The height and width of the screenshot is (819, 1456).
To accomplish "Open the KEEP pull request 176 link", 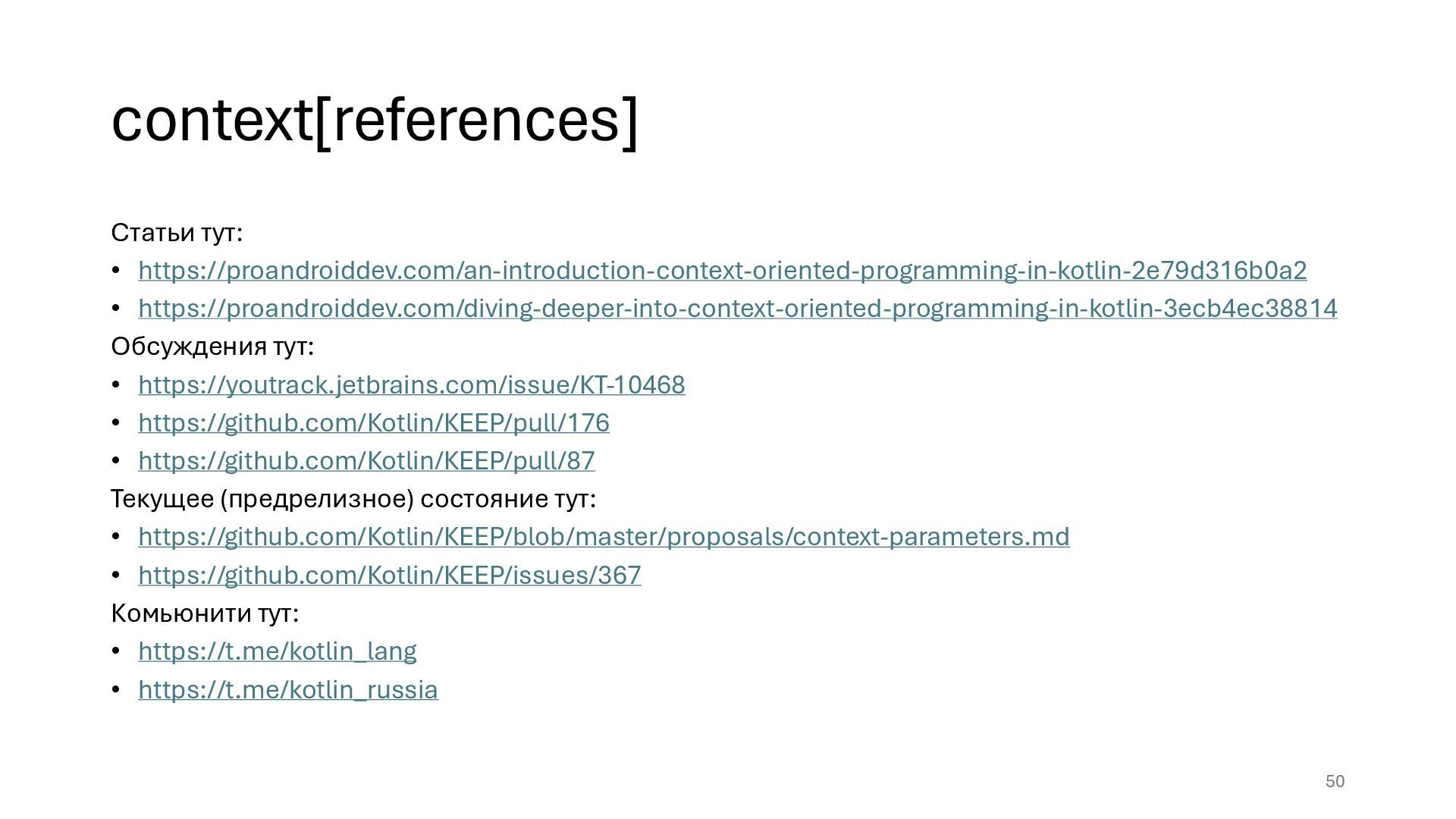I will [x=373, y=423].
